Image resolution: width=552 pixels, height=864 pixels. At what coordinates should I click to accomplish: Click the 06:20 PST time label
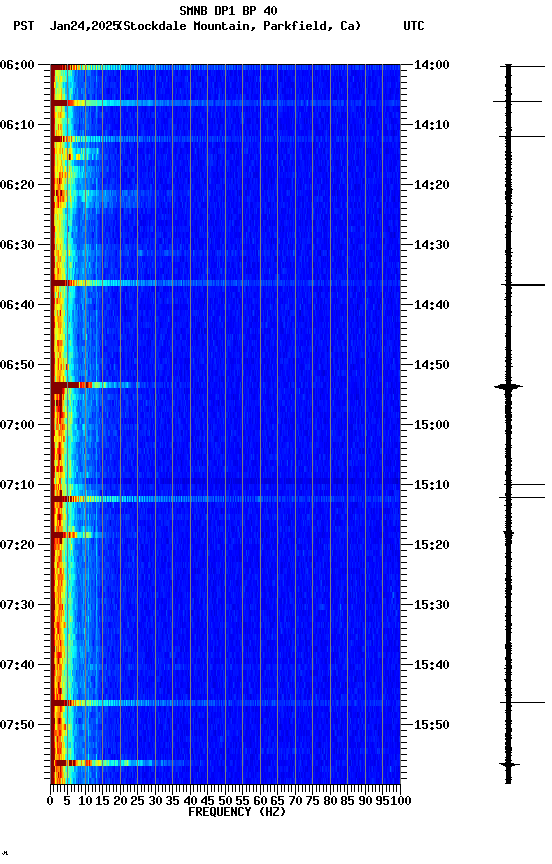(17, 185)
